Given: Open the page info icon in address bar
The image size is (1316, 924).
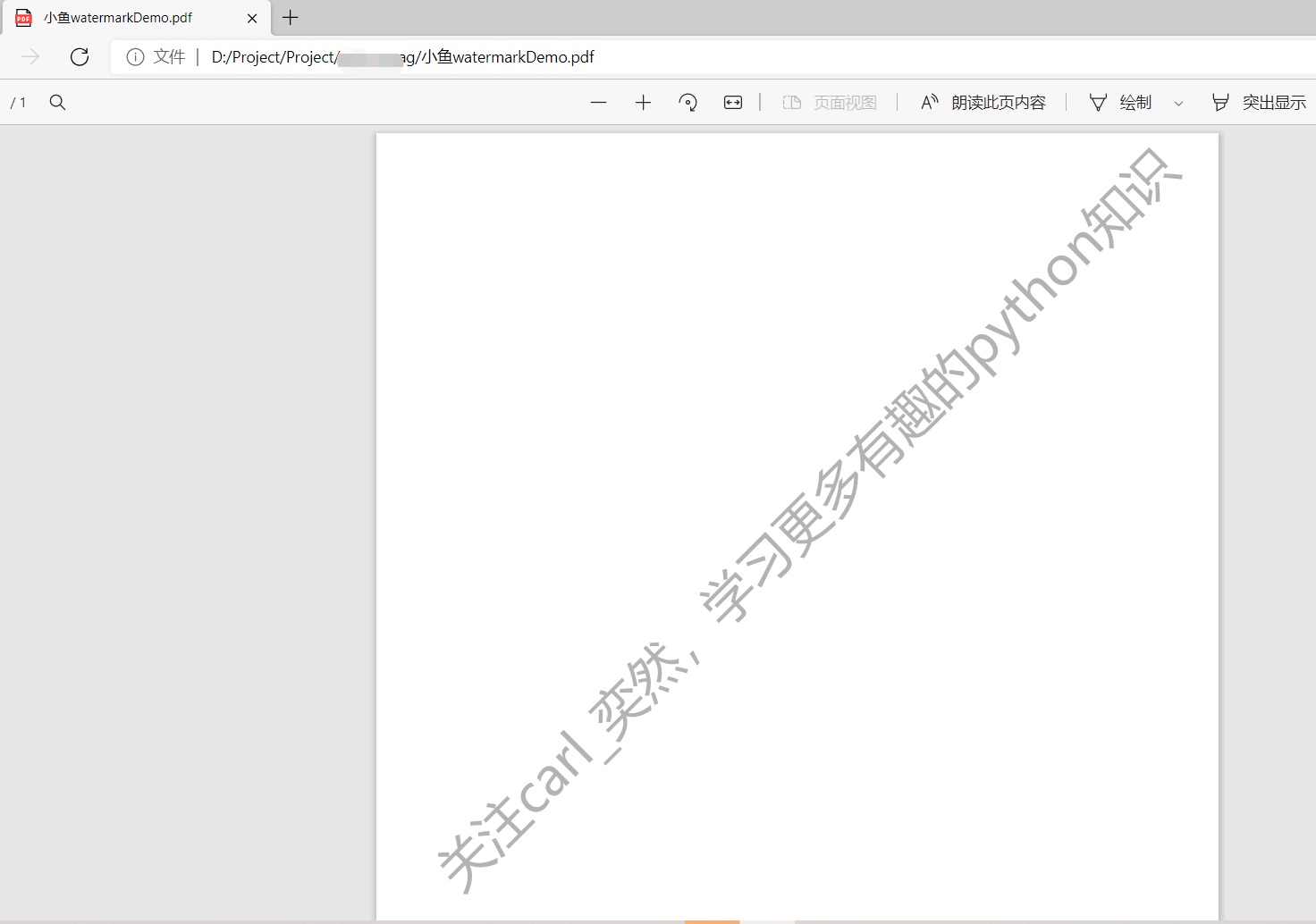Looking at the screenshot, I should click(x=134, y=56).
